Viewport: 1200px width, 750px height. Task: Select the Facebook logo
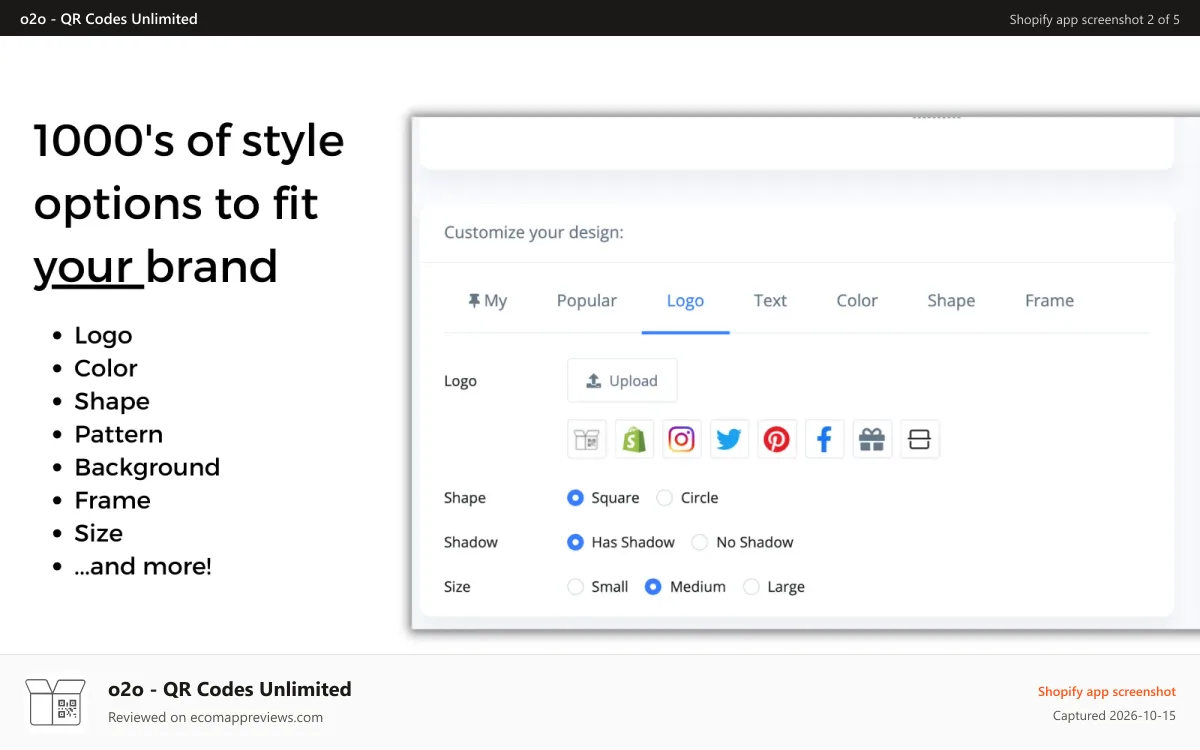pyautogui.click(x=824, y=439)
